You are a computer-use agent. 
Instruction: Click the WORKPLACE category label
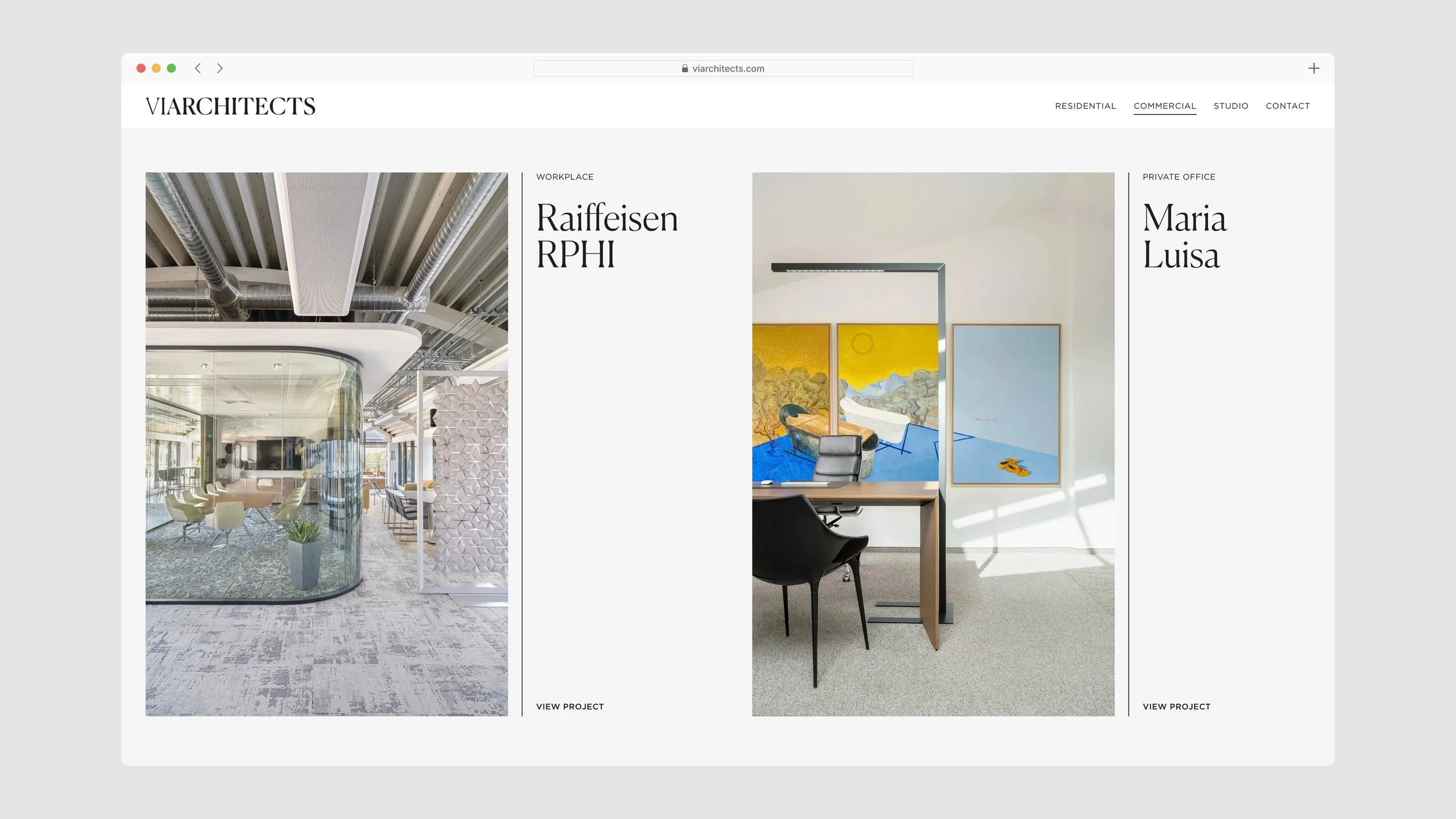click(564, 176)
